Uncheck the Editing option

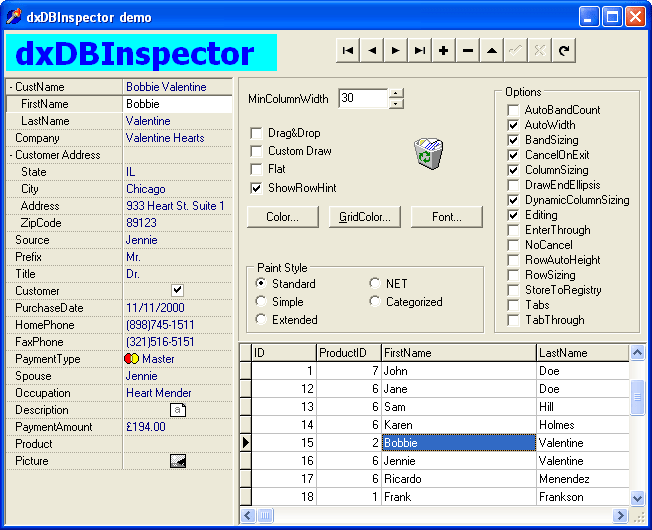coord(513,215)
